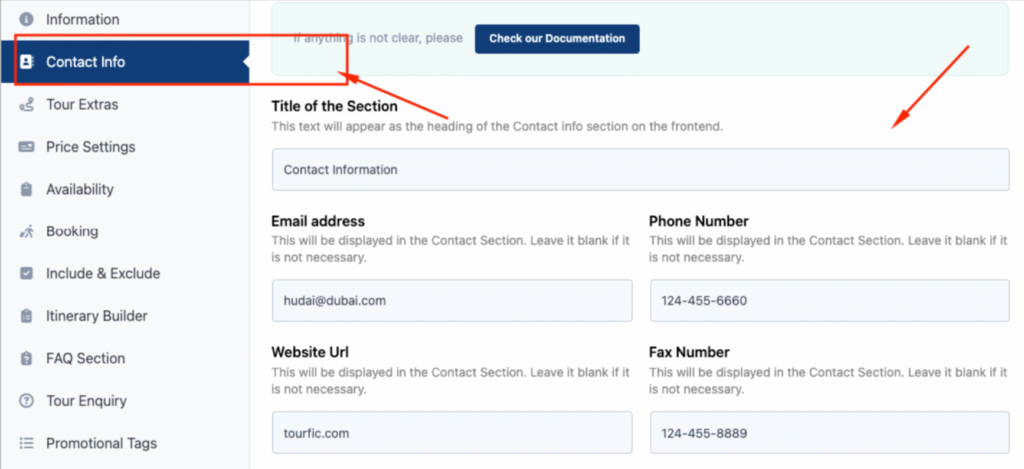
Task: Click the Phone Number input field
Action: point(829,300)
